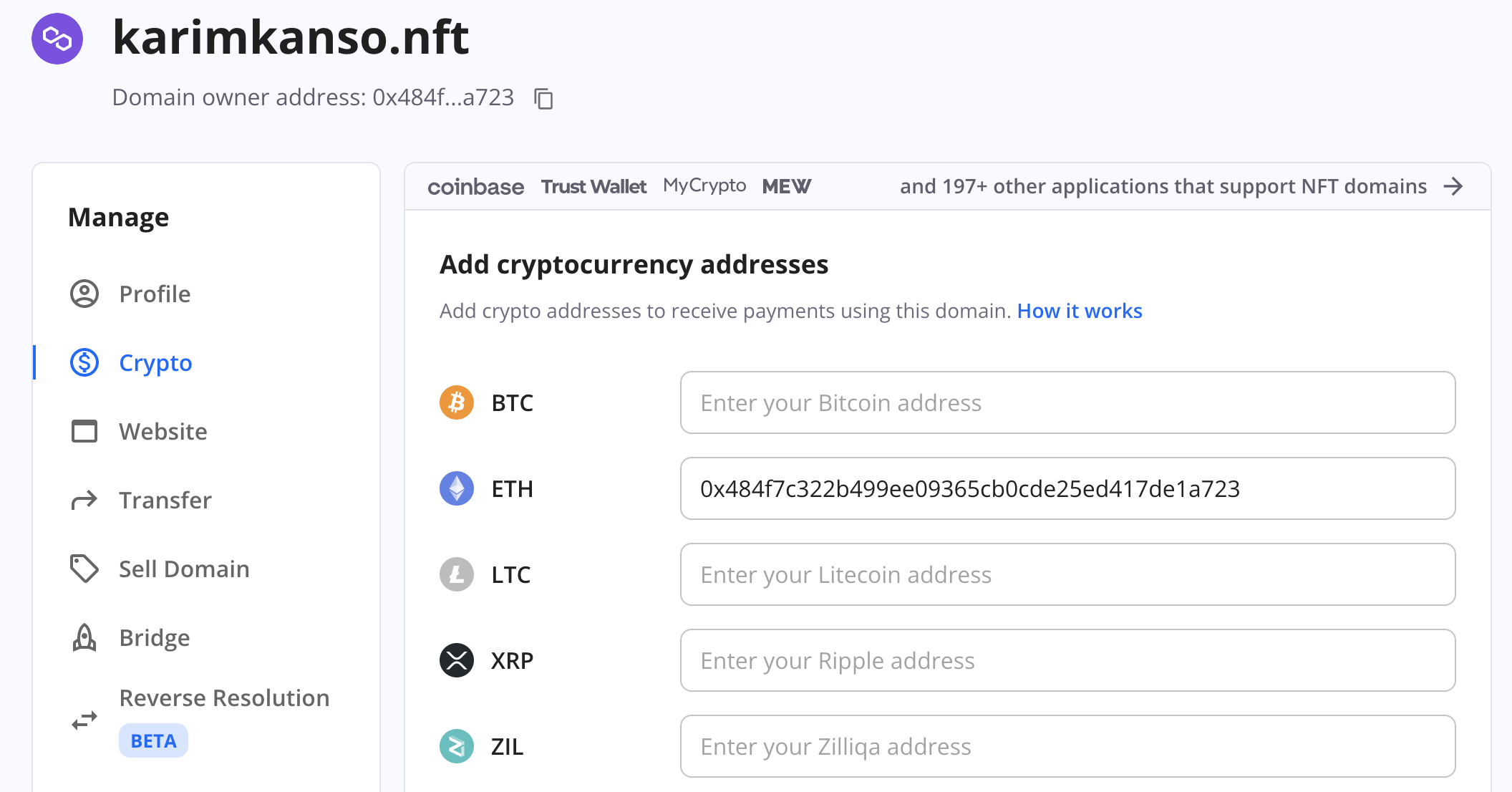Image resolution: width=1512 pixels, height=792 pixels.
Task: Select the Sell Domain tag icon
Action: tap(84, 569)
